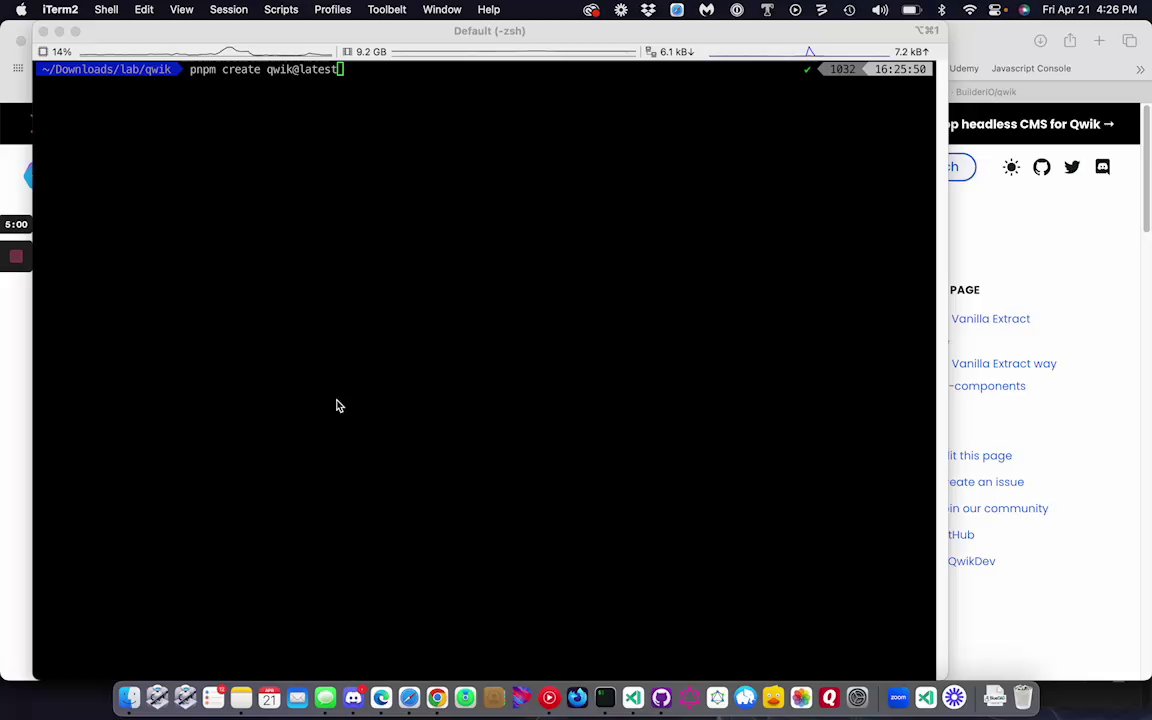Open the Discord icon on Qwik site
Screen dimensions: 1152x720
tap(1102, 167)
